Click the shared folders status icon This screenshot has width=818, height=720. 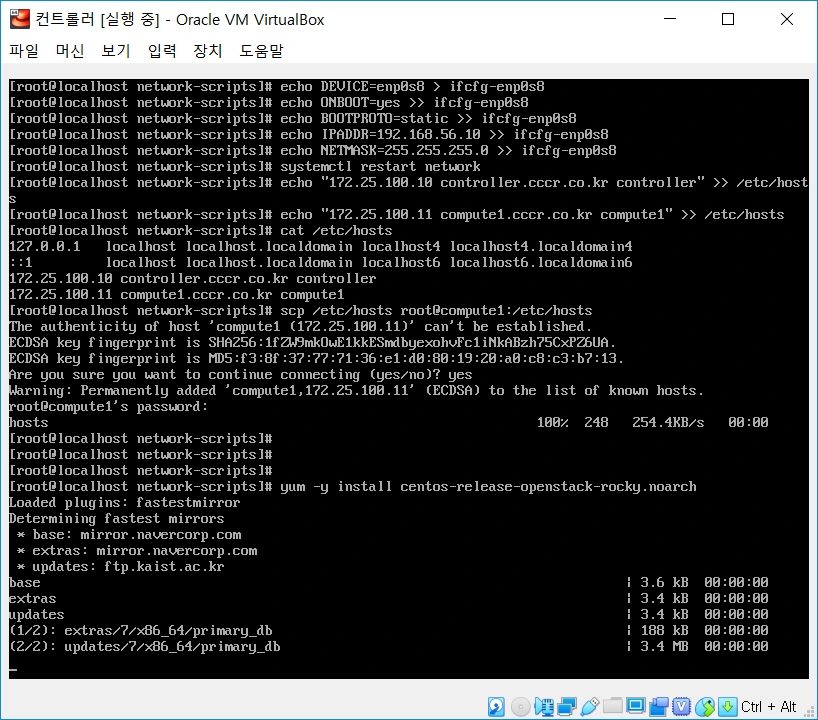click(612, 706)
